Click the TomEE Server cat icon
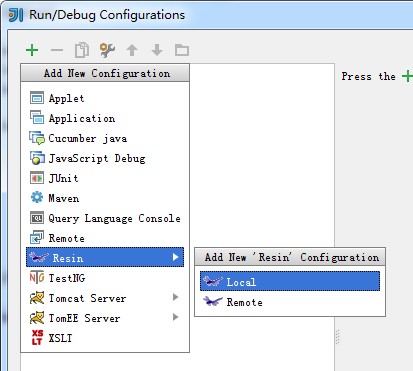The image size is (413, 371). [37, 318]
